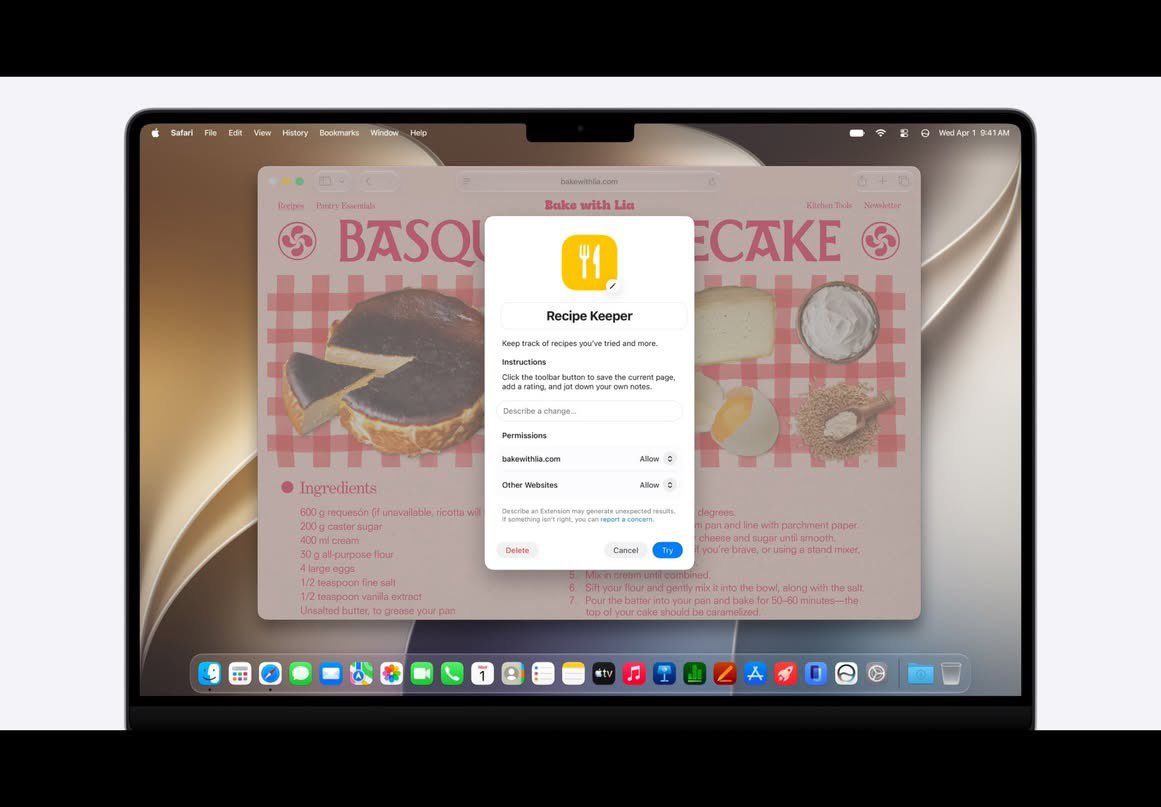
Task: Click the Pantry Essentials link on the webpage
Action: tap(346, 206)
